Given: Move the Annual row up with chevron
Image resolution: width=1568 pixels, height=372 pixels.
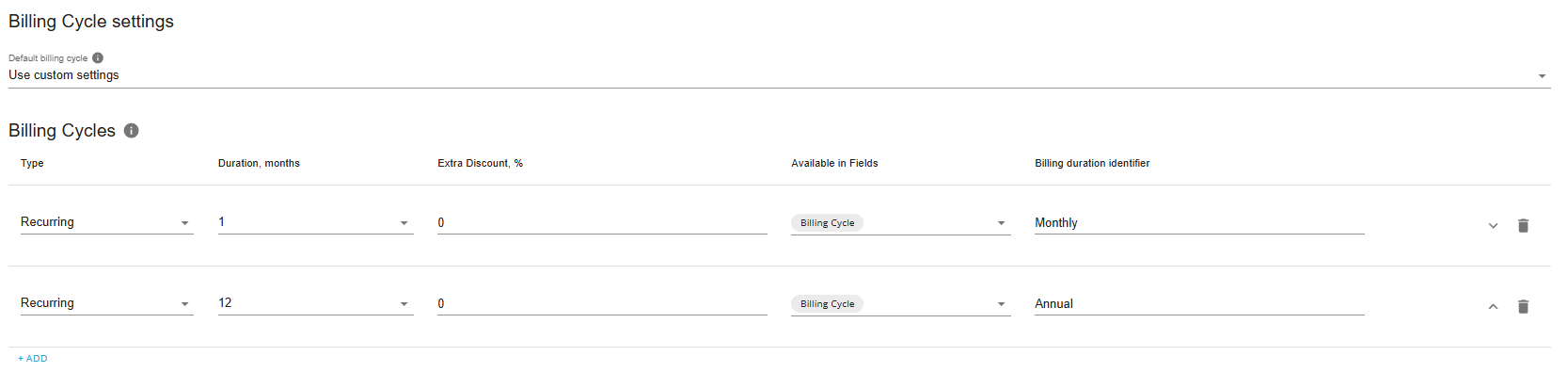Looking at the screenshot, I should (1493, 306).
